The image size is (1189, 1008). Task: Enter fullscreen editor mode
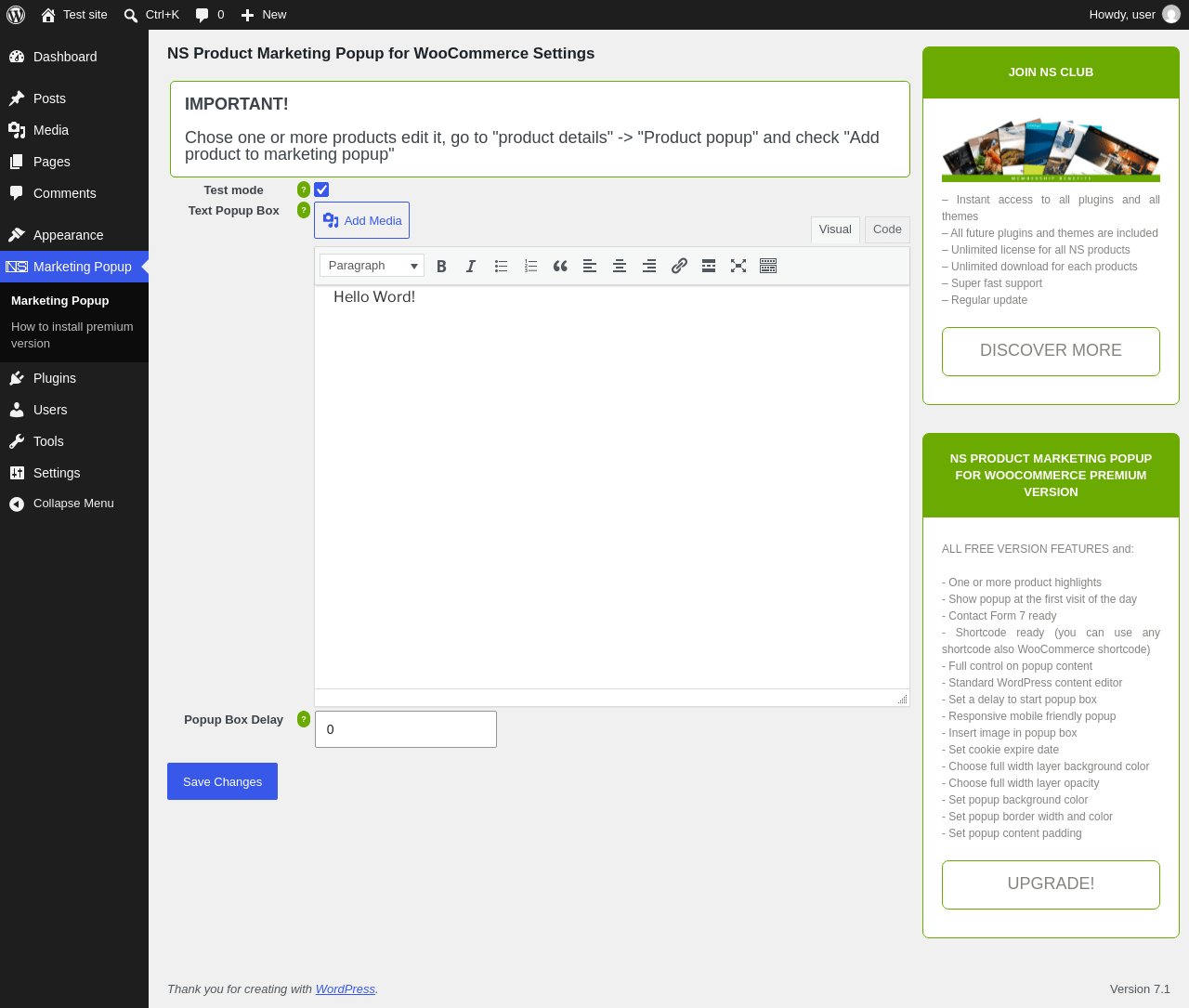738,266
